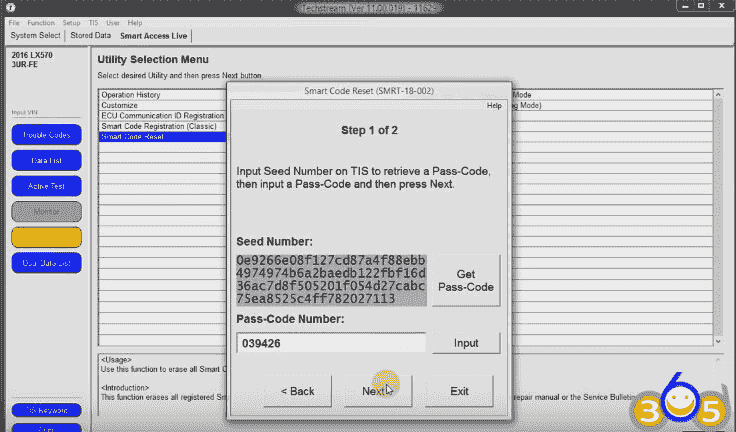Select the Seed Number text box

331,279
